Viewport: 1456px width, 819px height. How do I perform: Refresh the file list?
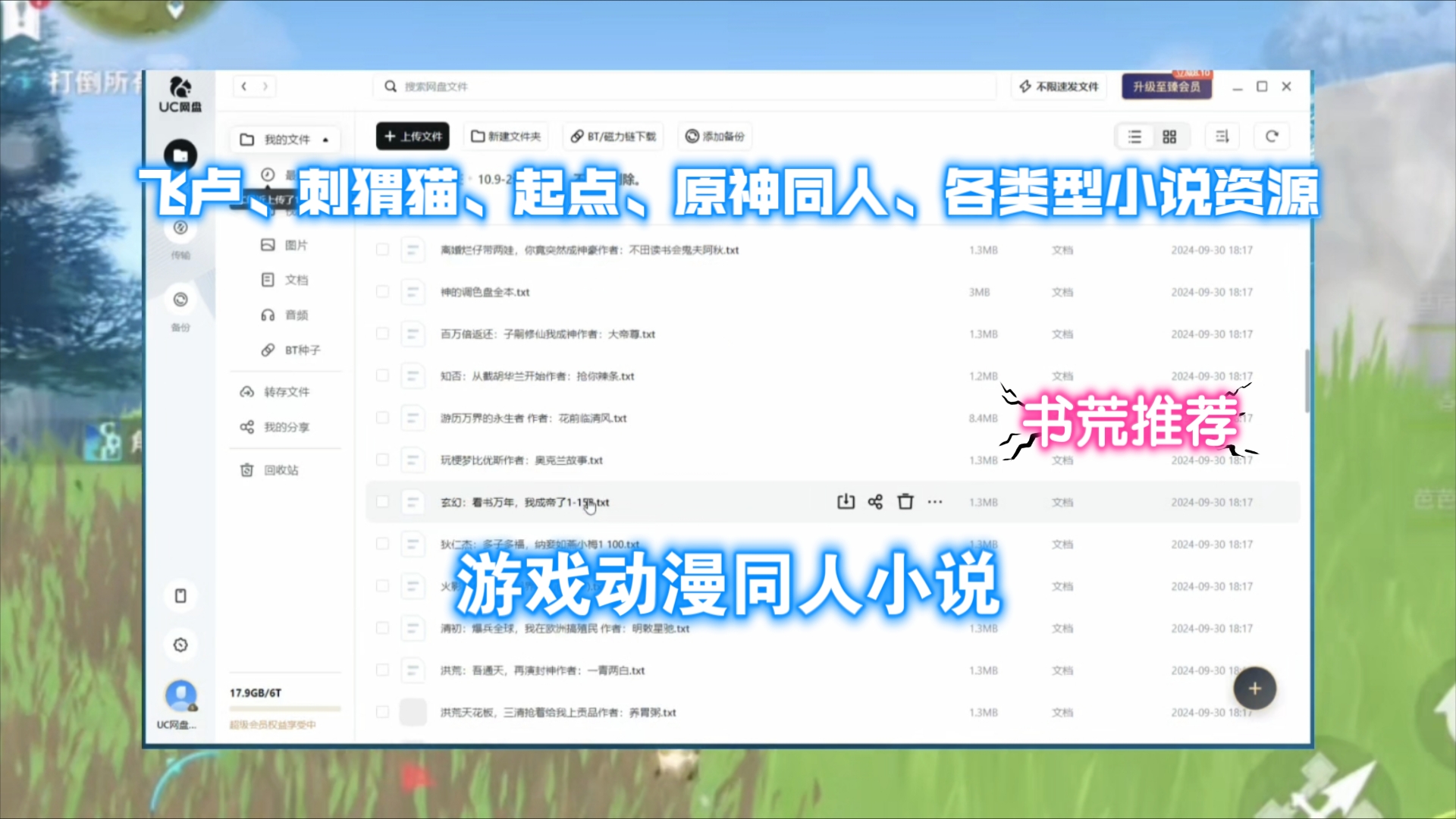tap(1272, 136)
